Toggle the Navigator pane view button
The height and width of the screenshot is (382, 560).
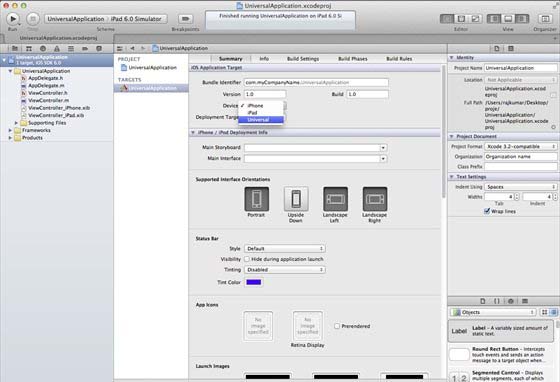(x=494, y=19)
